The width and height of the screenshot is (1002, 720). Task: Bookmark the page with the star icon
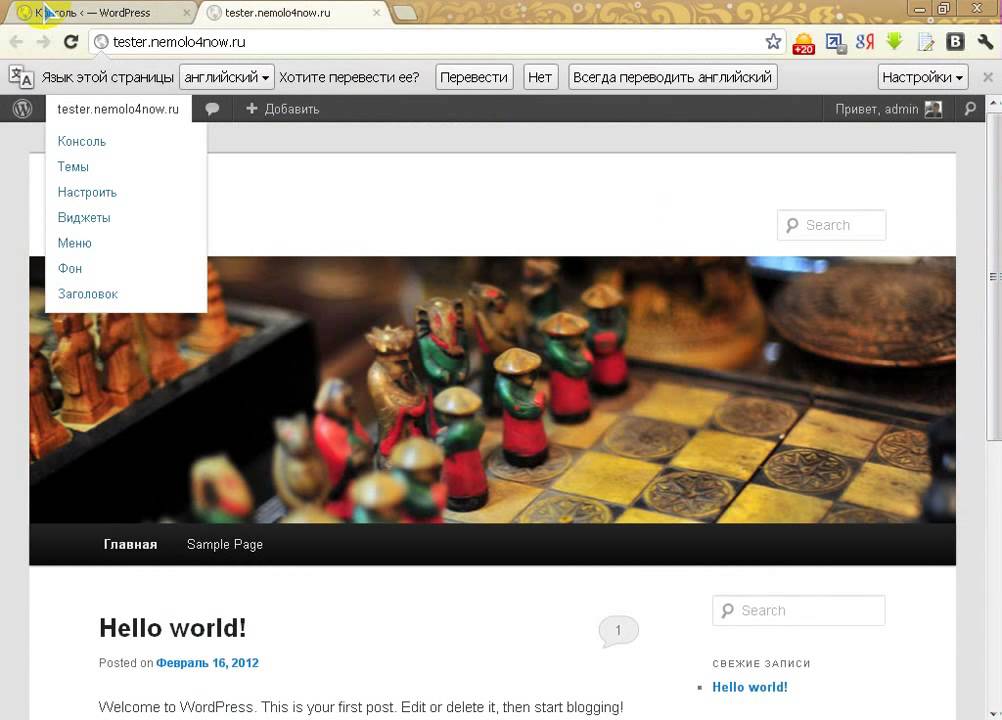point(773,42)
